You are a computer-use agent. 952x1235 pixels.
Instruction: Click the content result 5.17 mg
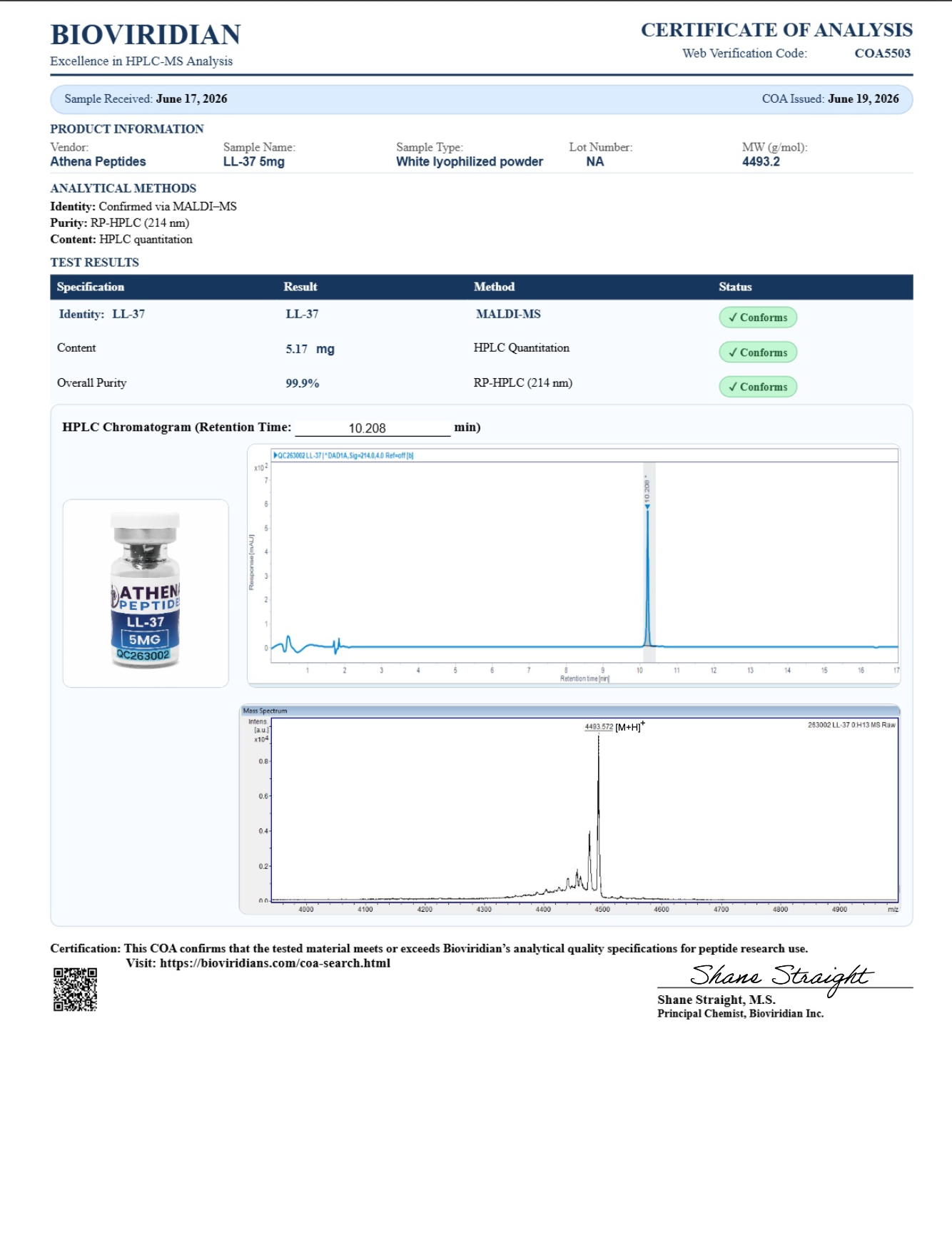310,349
